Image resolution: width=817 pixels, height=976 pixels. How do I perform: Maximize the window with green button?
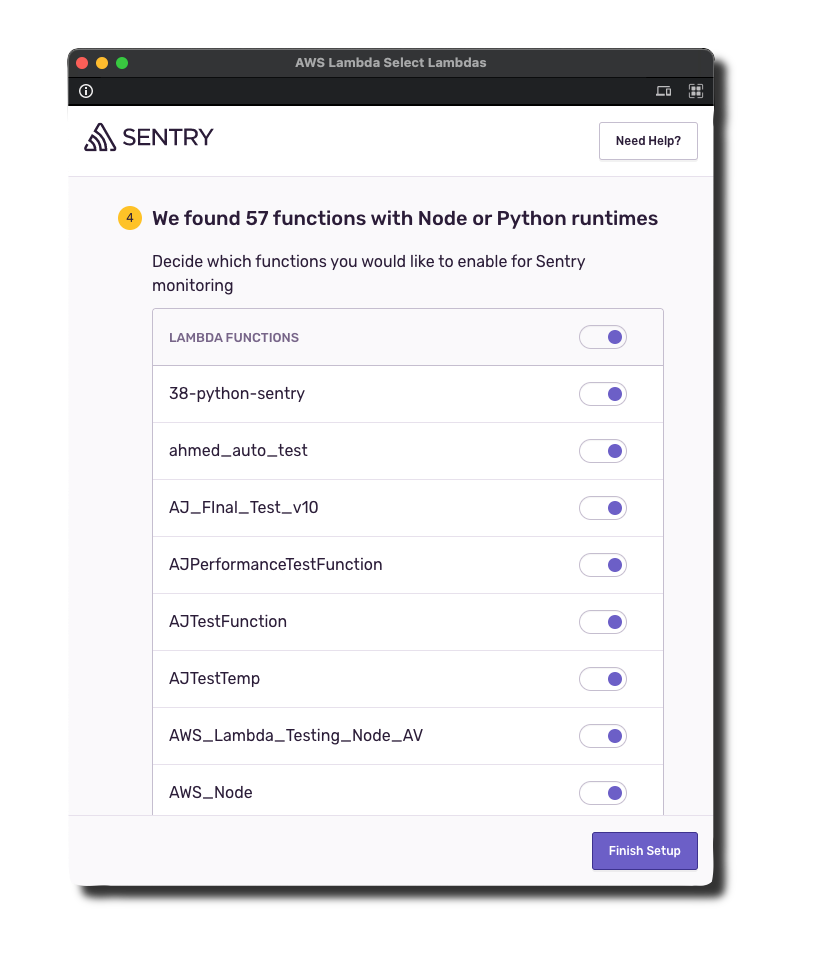pos(122,63)
